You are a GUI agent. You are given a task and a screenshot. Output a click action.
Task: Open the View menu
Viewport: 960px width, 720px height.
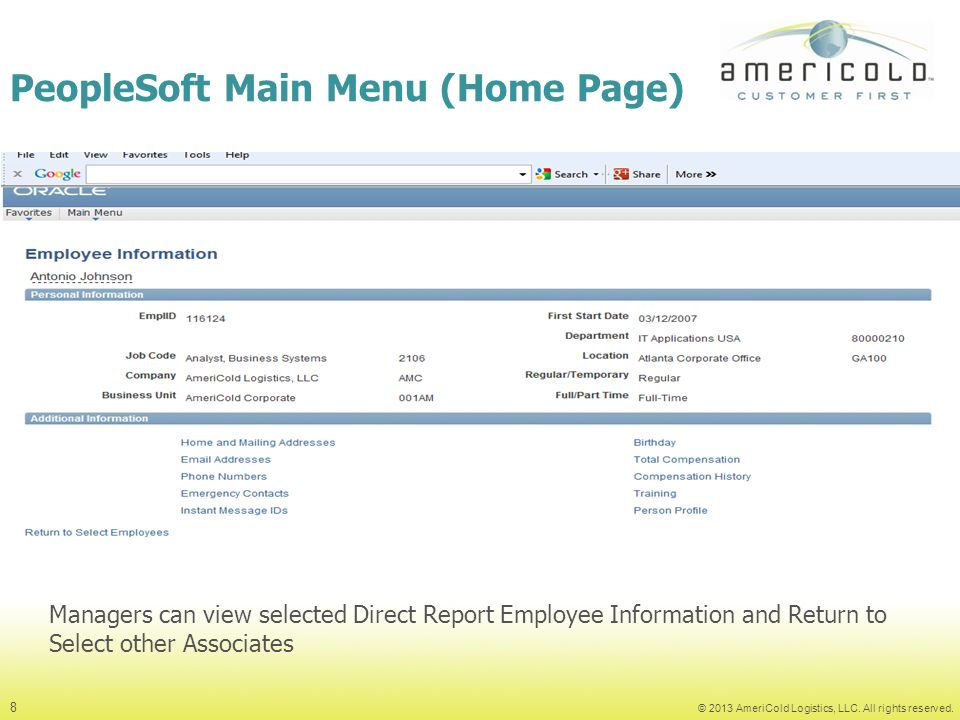pos(96,155)
